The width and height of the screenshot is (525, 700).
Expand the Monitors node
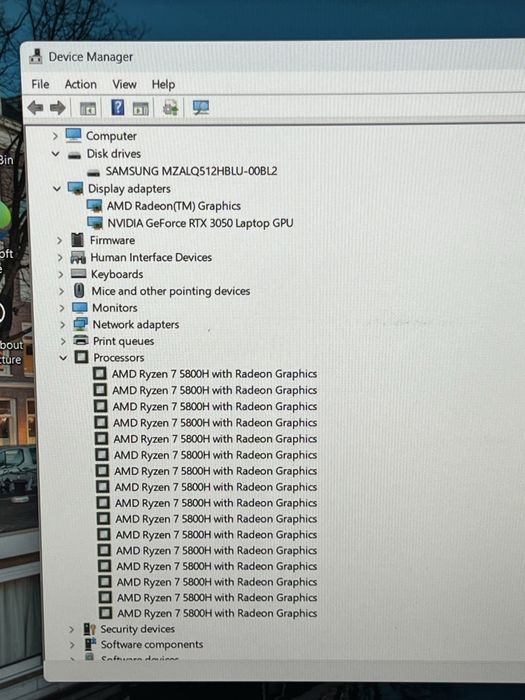tap(62, 308)
